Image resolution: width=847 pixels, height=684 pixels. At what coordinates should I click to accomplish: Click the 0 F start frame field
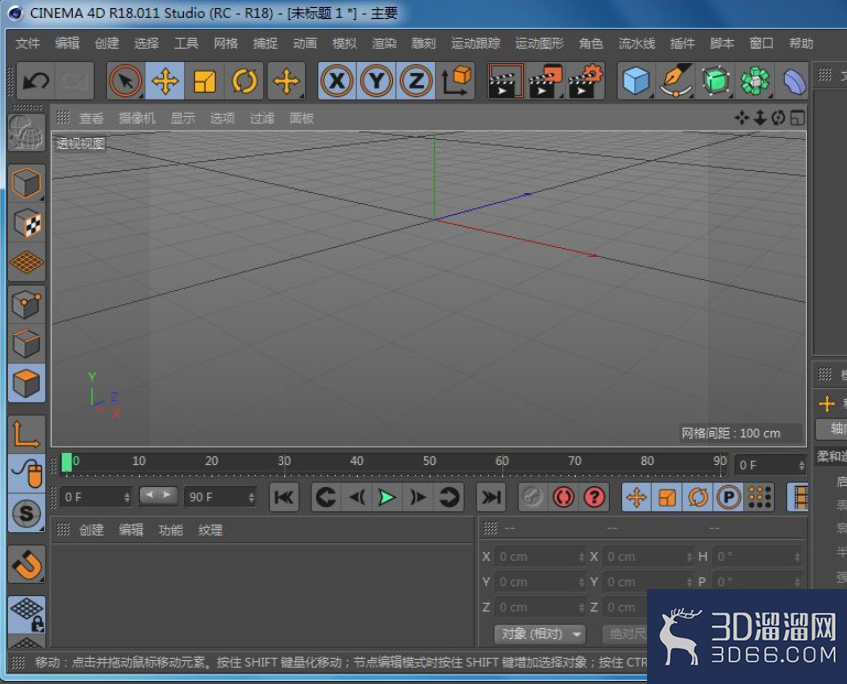click(96, 497)
